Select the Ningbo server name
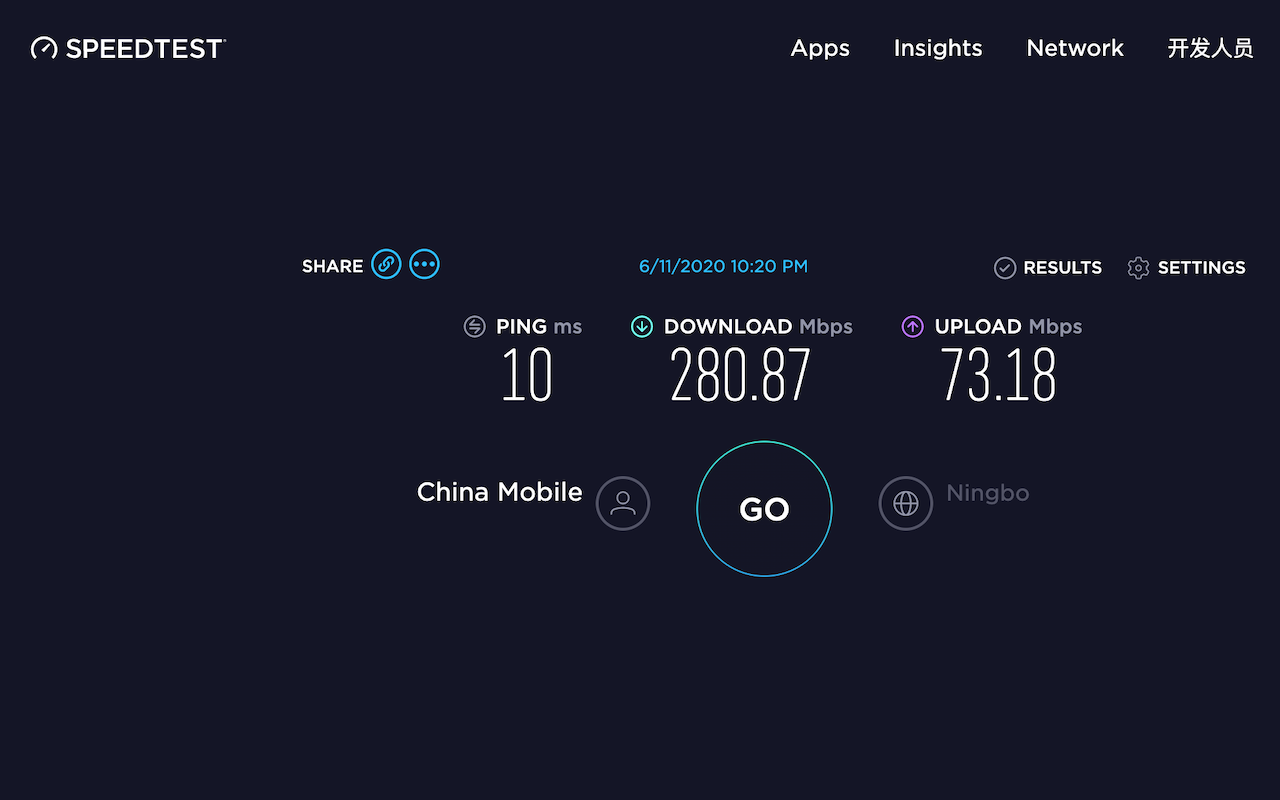This screenshot has height=800, width=1280. 987,493
